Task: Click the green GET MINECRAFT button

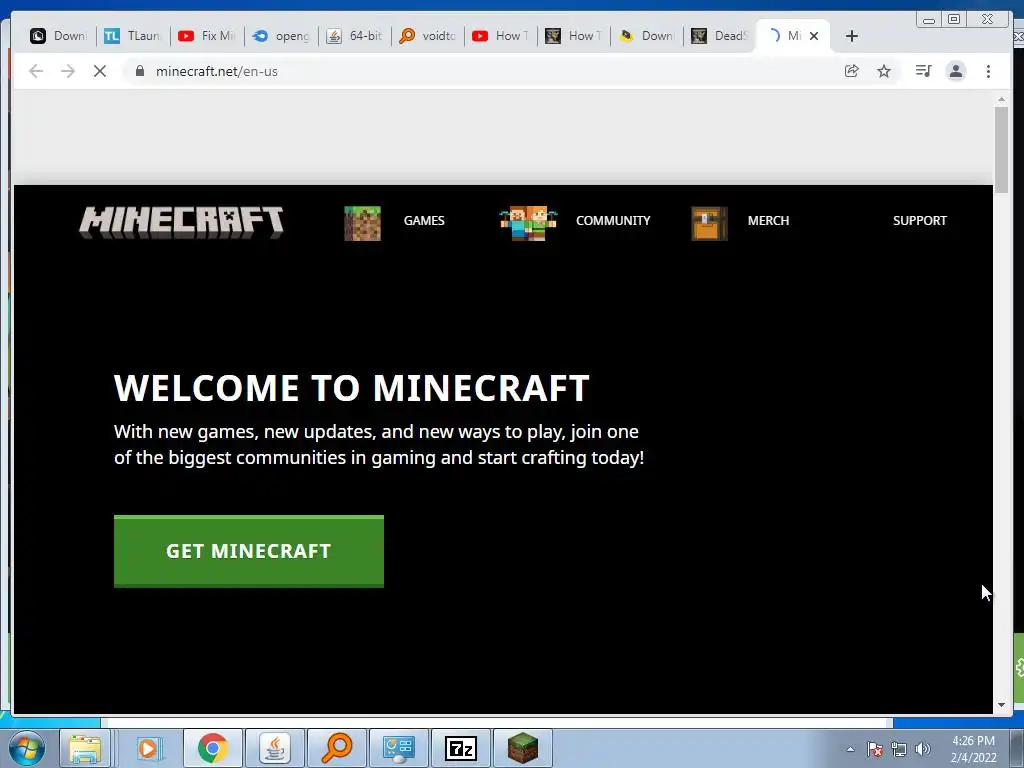Action: click(249, 551)
